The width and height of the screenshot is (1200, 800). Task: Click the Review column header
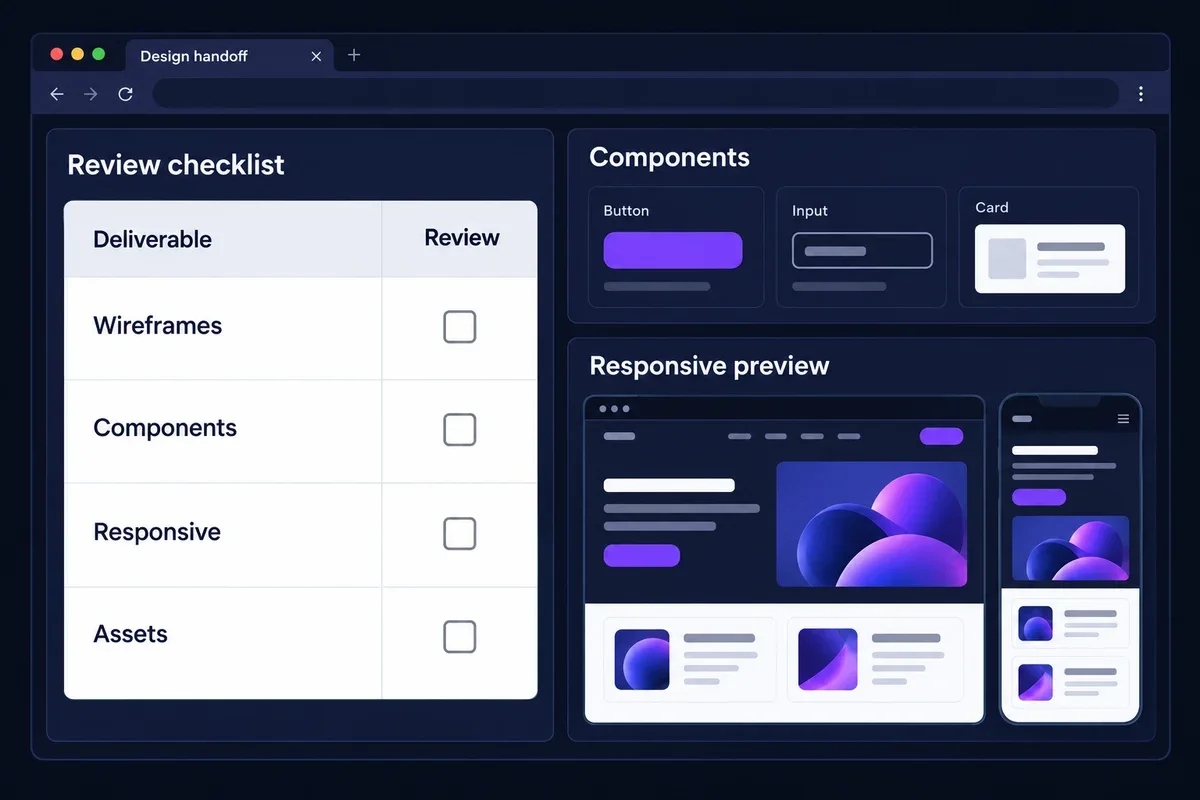[462, 237]
